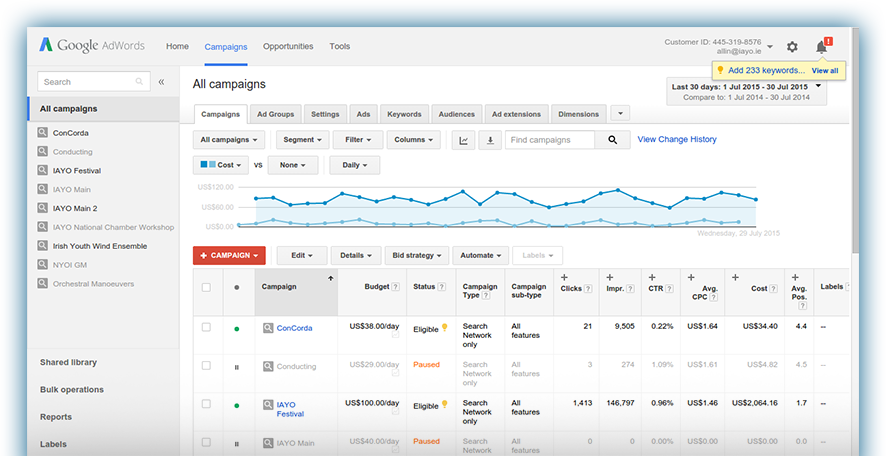Click the red + CAMPAIGN button
The height and width of the screenshot is (456, 886).
229,255
